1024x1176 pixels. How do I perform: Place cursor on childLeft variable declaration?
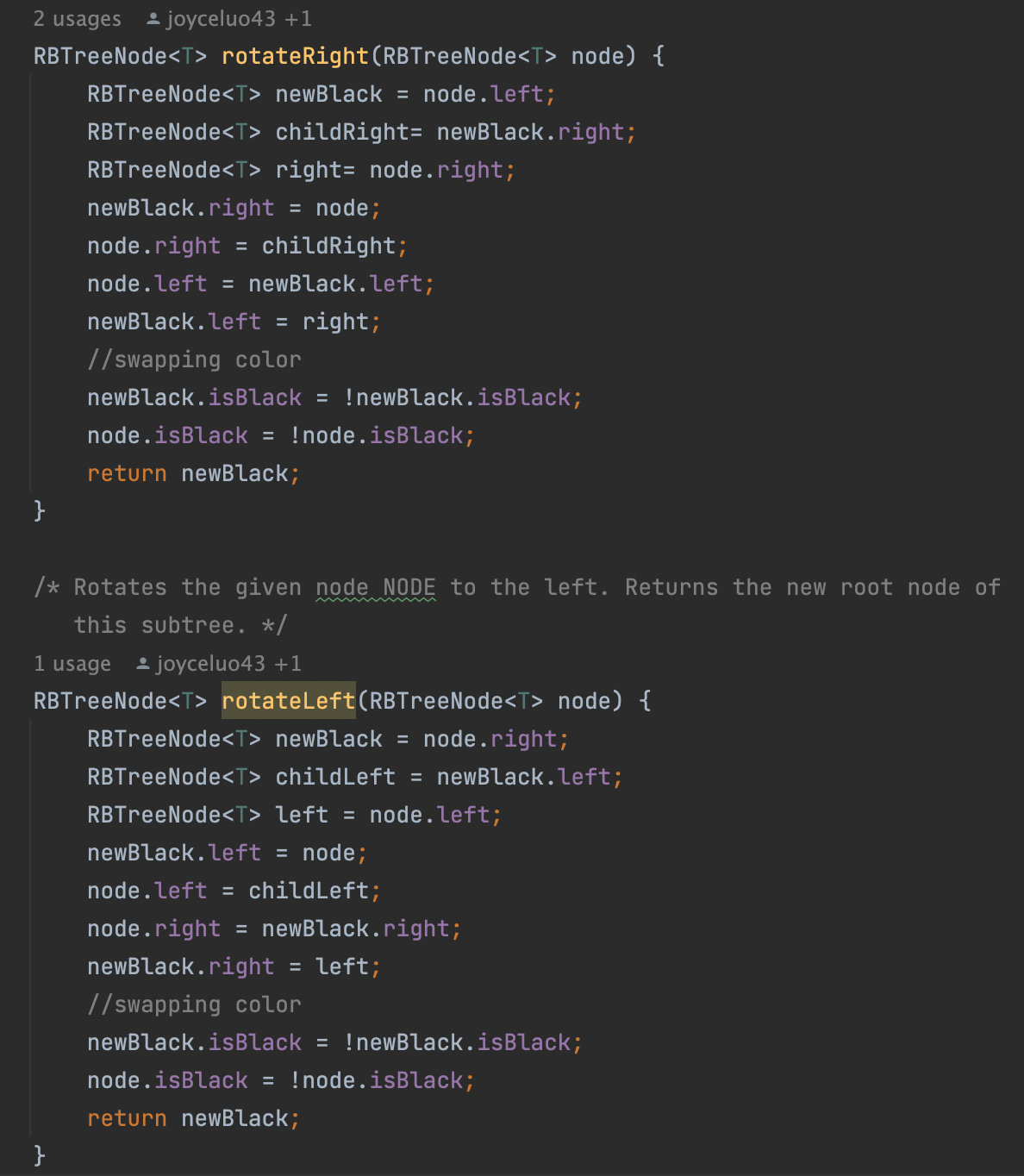[x=335, y=778]
